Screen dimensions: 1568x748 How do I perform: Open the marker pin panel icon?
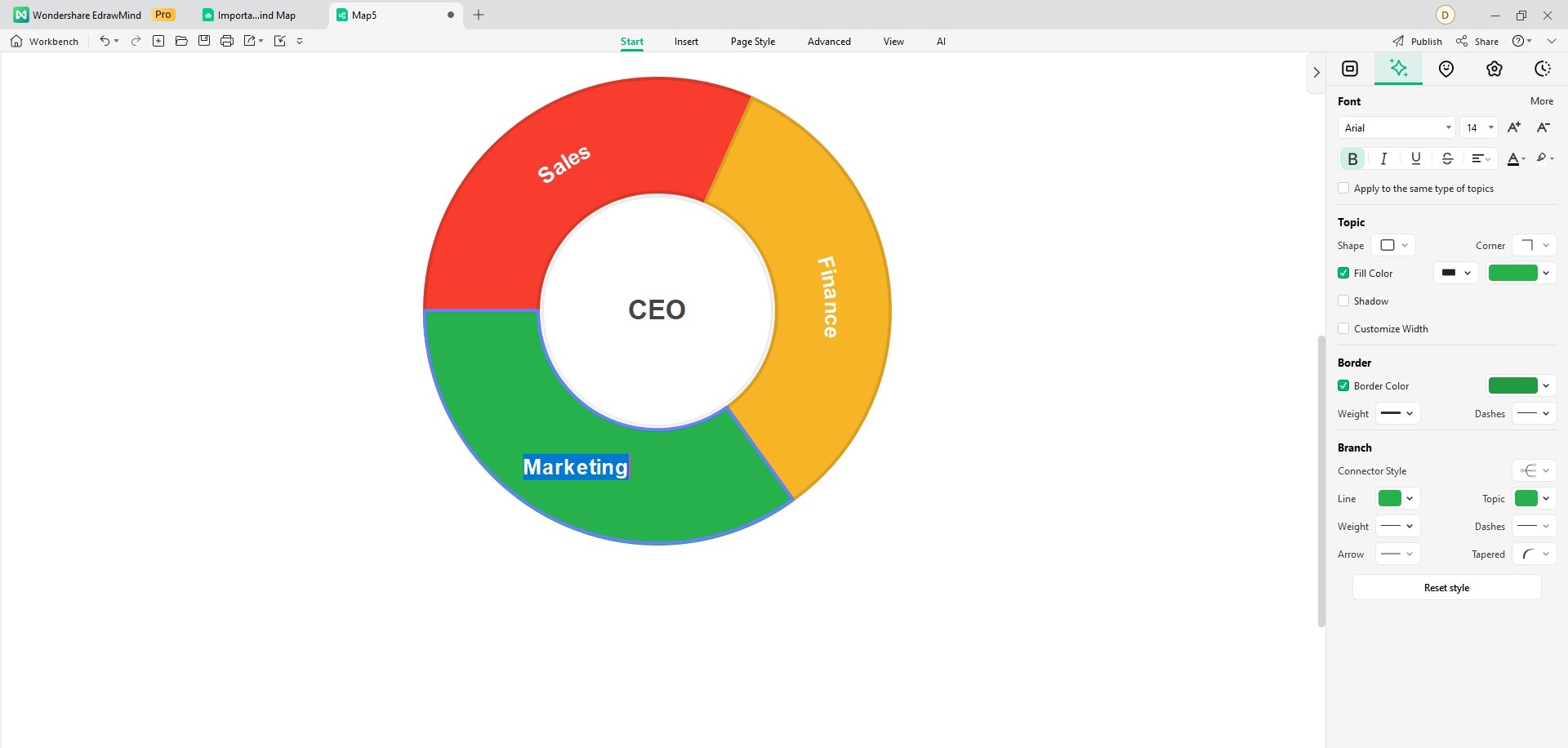pos(1446,69)
